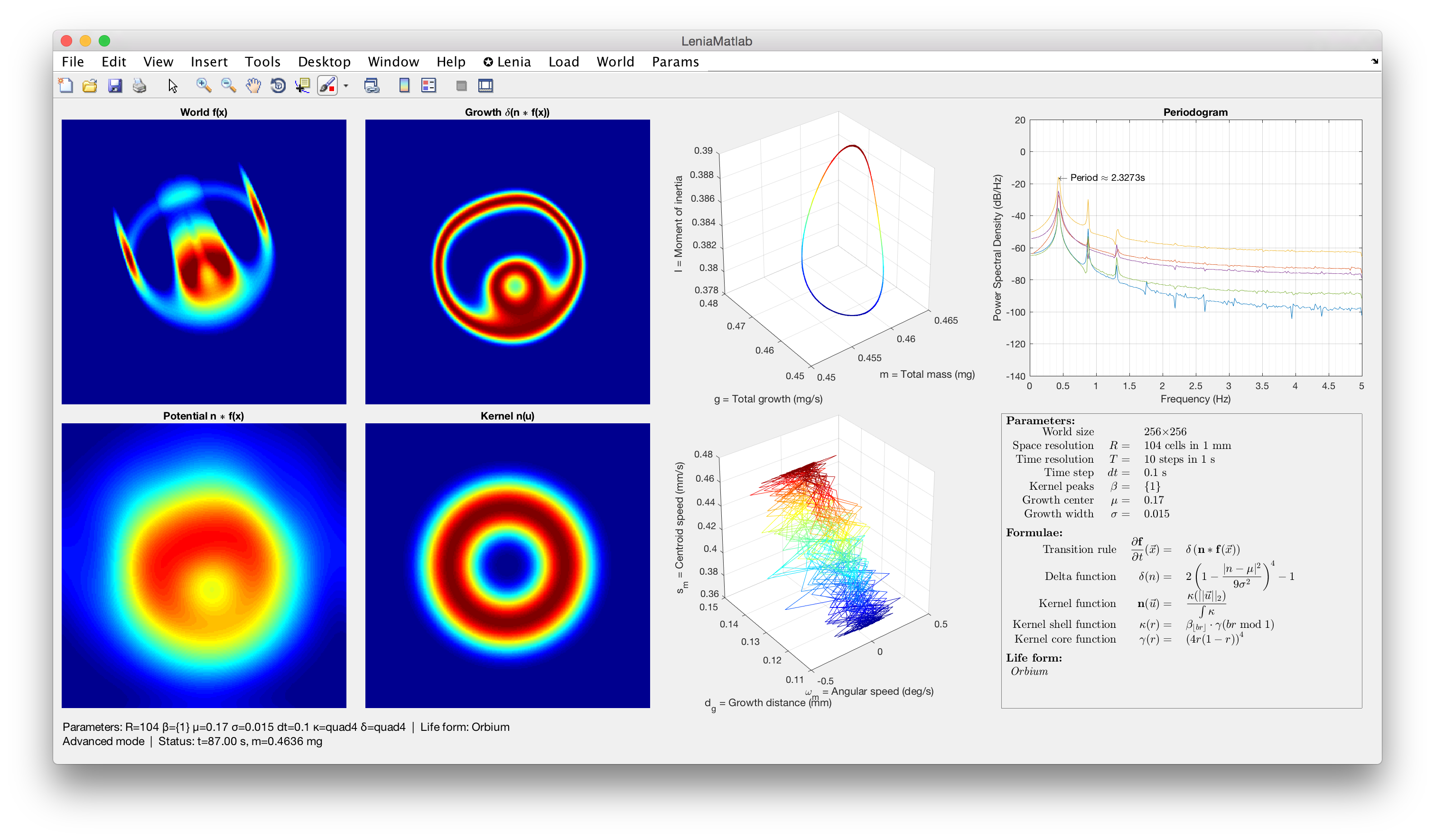Click the New Figure icon
This screenshot has width=1435, height=840.
point(66,85)
